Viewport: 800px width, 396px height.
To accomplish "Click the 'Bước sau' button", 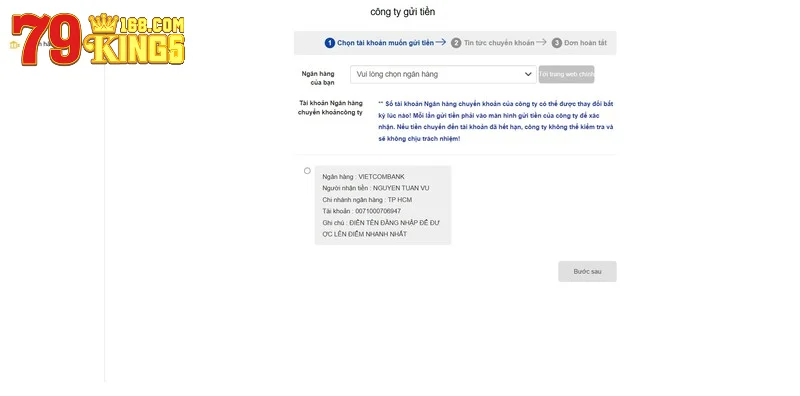I will tap(587, 271).
